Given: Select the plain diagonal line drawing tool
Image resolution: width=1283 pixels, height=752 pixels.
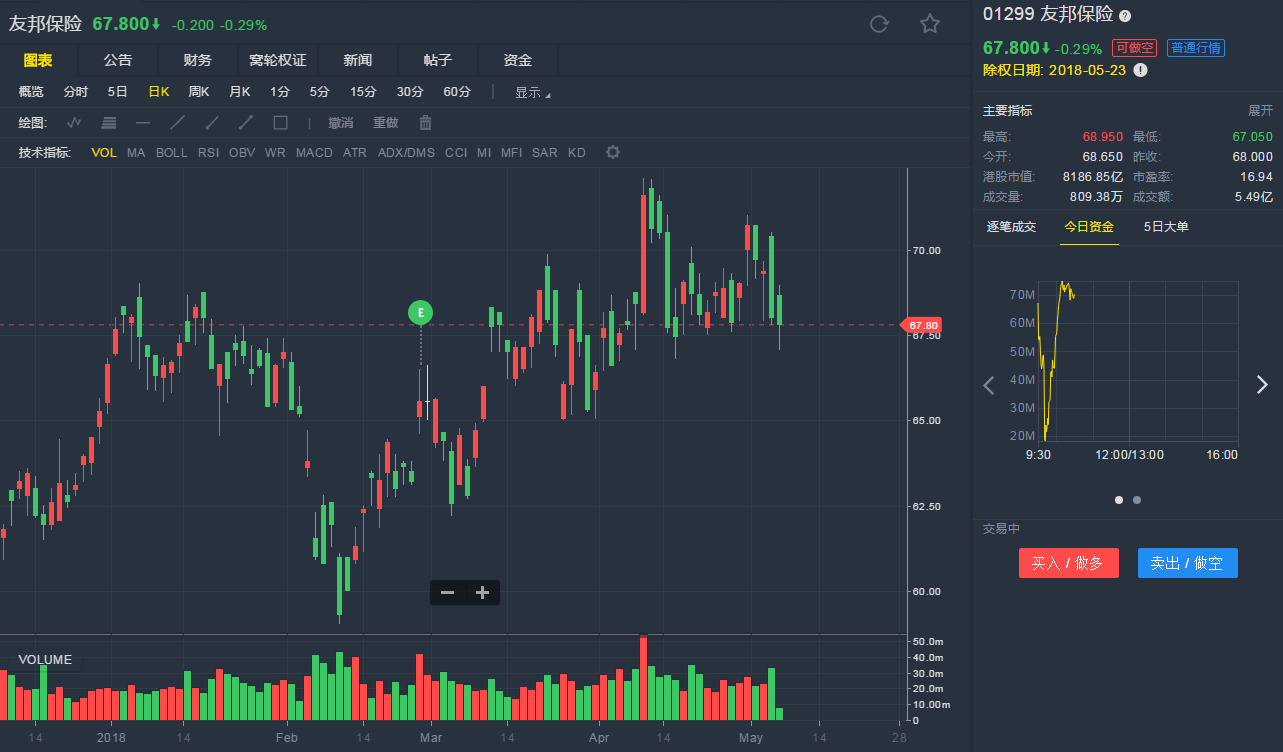Looking at the screenshot, I should (178, 123).
